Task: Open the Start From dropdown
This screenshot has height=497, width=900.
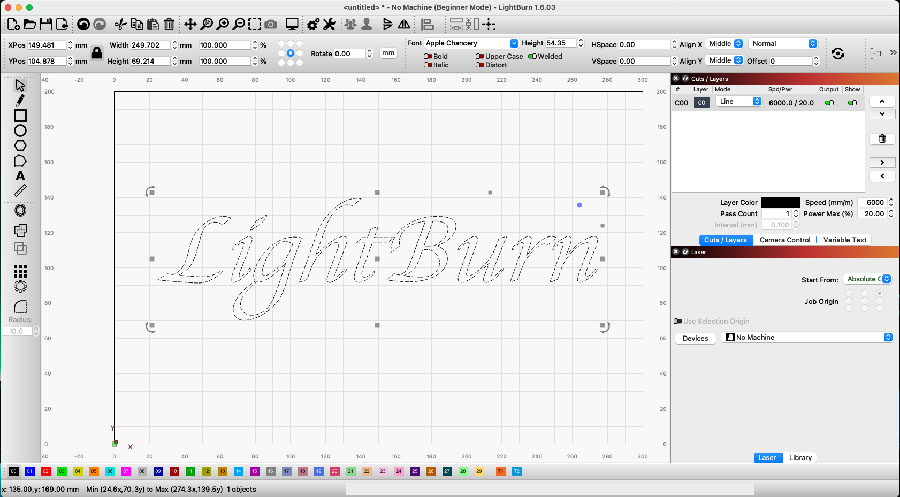Action: (x=867, y=279)
